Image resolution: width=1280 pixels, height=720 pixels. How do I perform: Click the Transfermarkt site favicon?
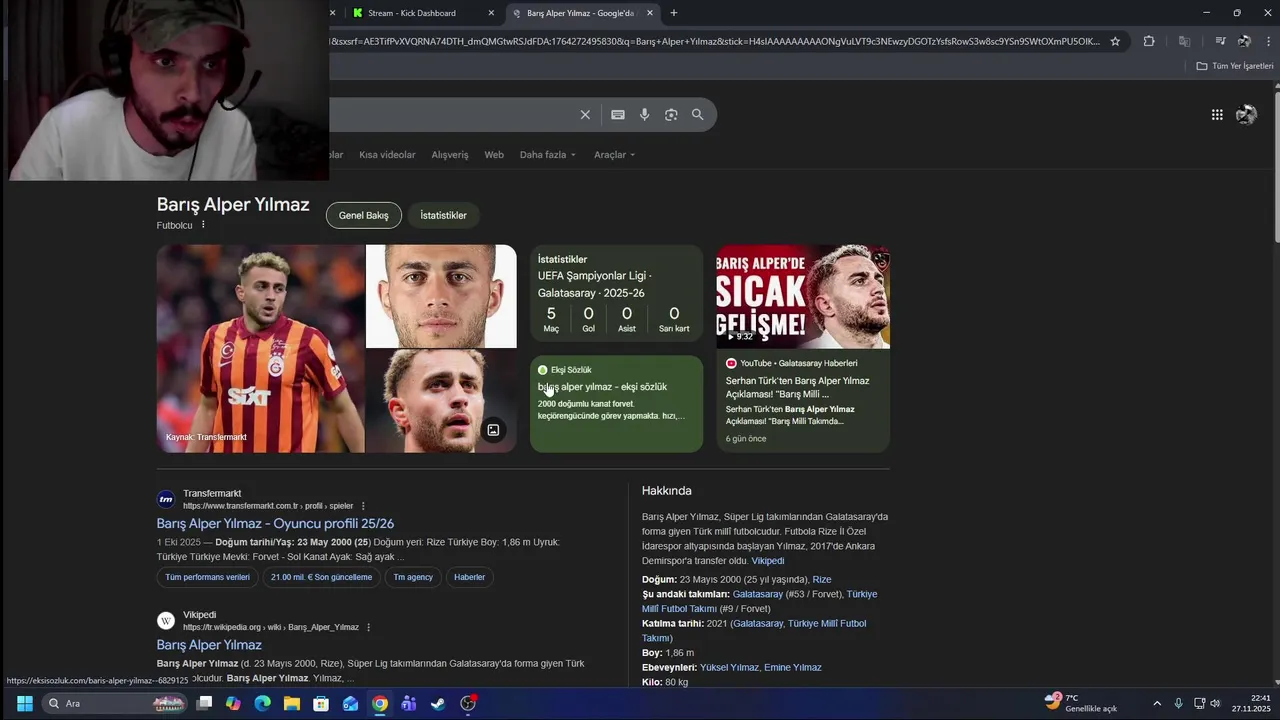[166, 499]
